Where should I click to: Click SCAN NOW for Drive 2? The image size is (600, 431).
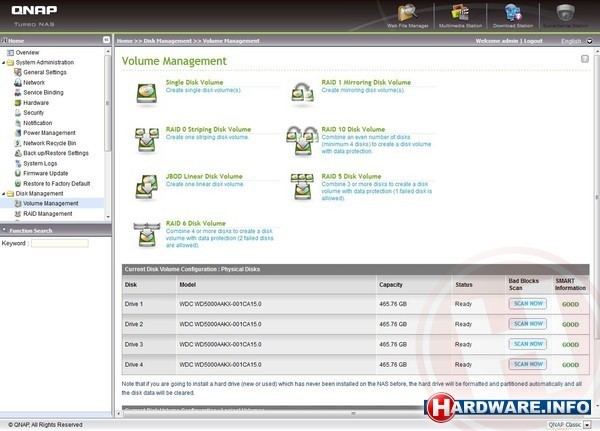[x=528, y=324]
